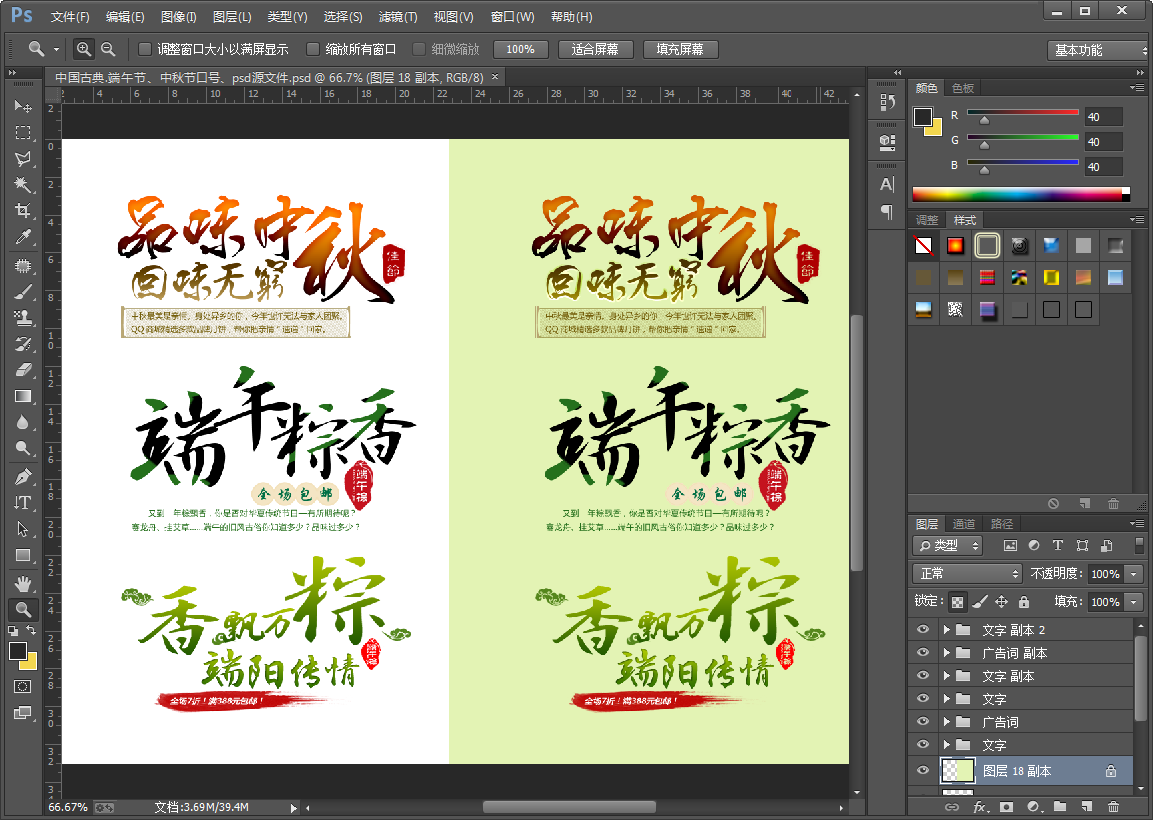
Task: Click the delete layer trash icon
Action: (1113, 806)
